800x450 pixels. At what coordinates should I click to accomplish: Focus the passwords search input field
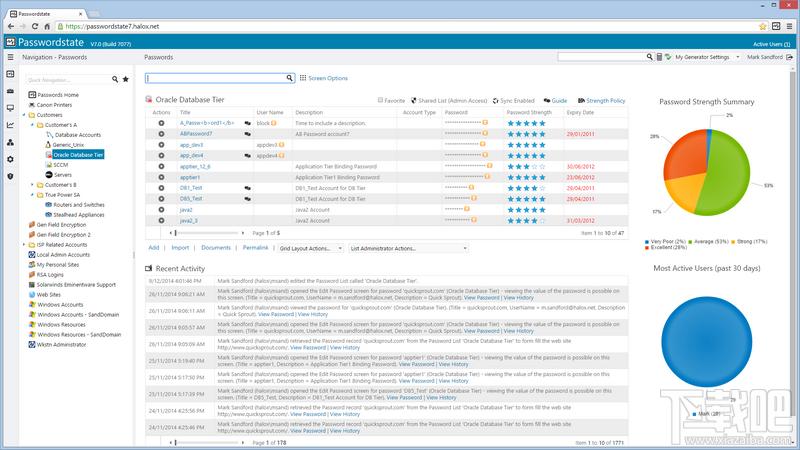pyautogui.click(x=216, y=78)
